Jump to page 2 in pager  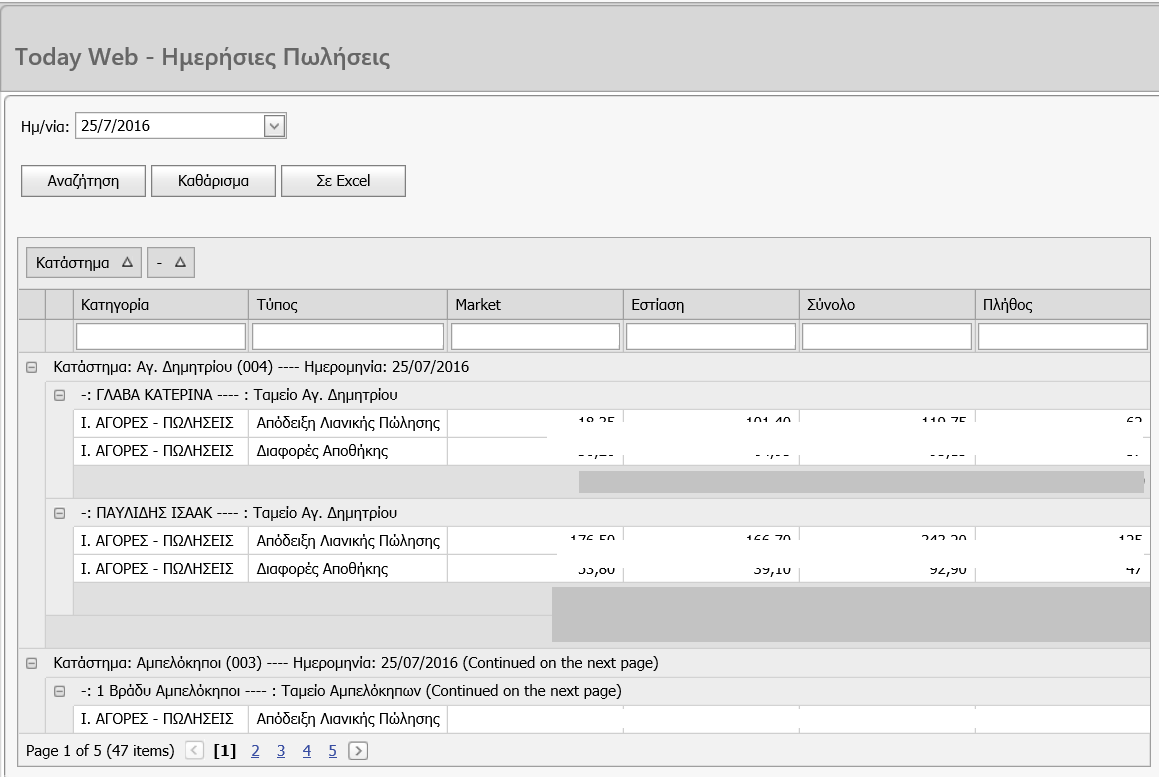[x=255, y=751]
